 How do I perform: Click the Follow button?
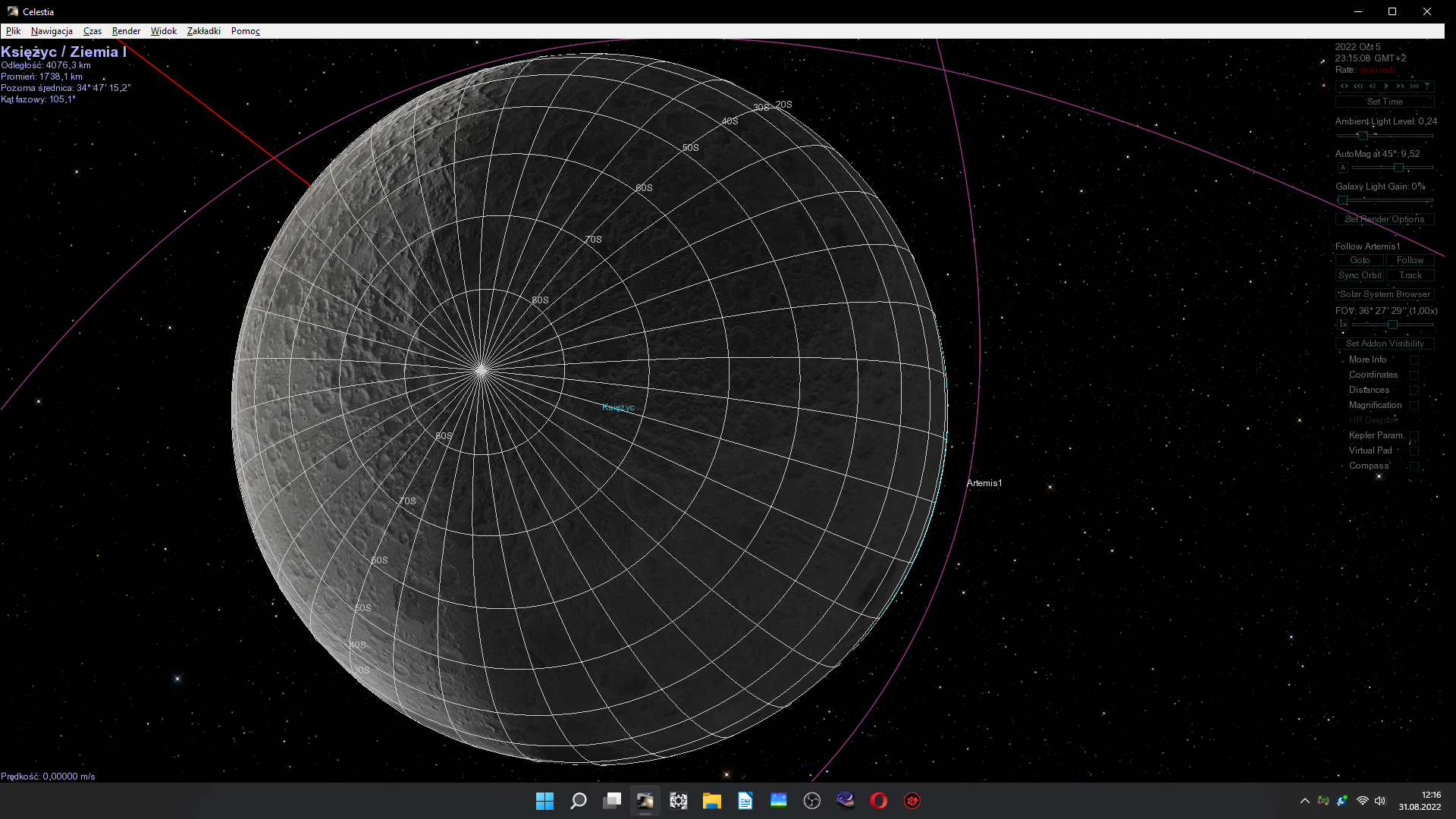click(x=1410, y=260)
